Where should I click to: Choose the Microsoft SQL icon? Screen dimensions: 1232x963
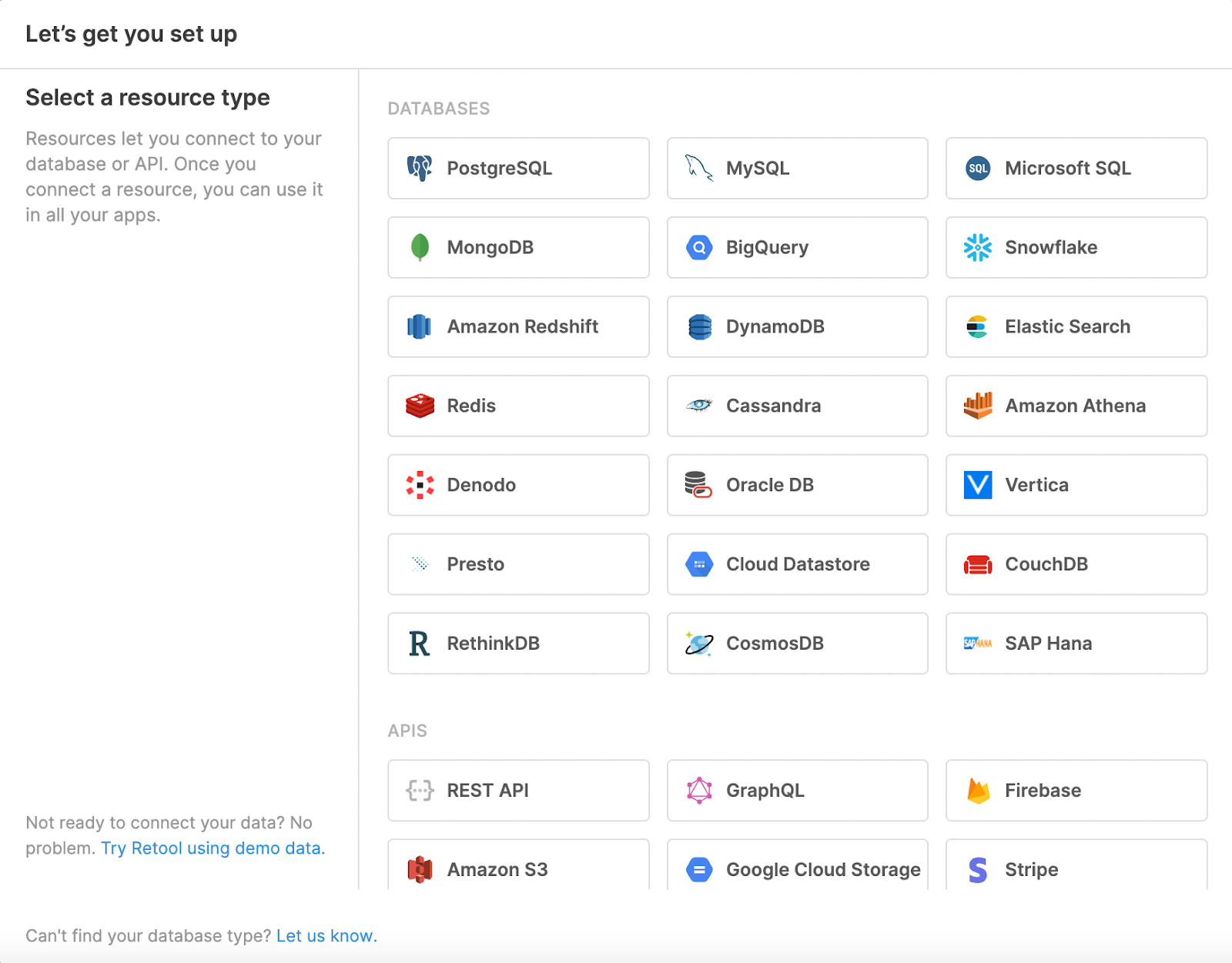(978, 169)
